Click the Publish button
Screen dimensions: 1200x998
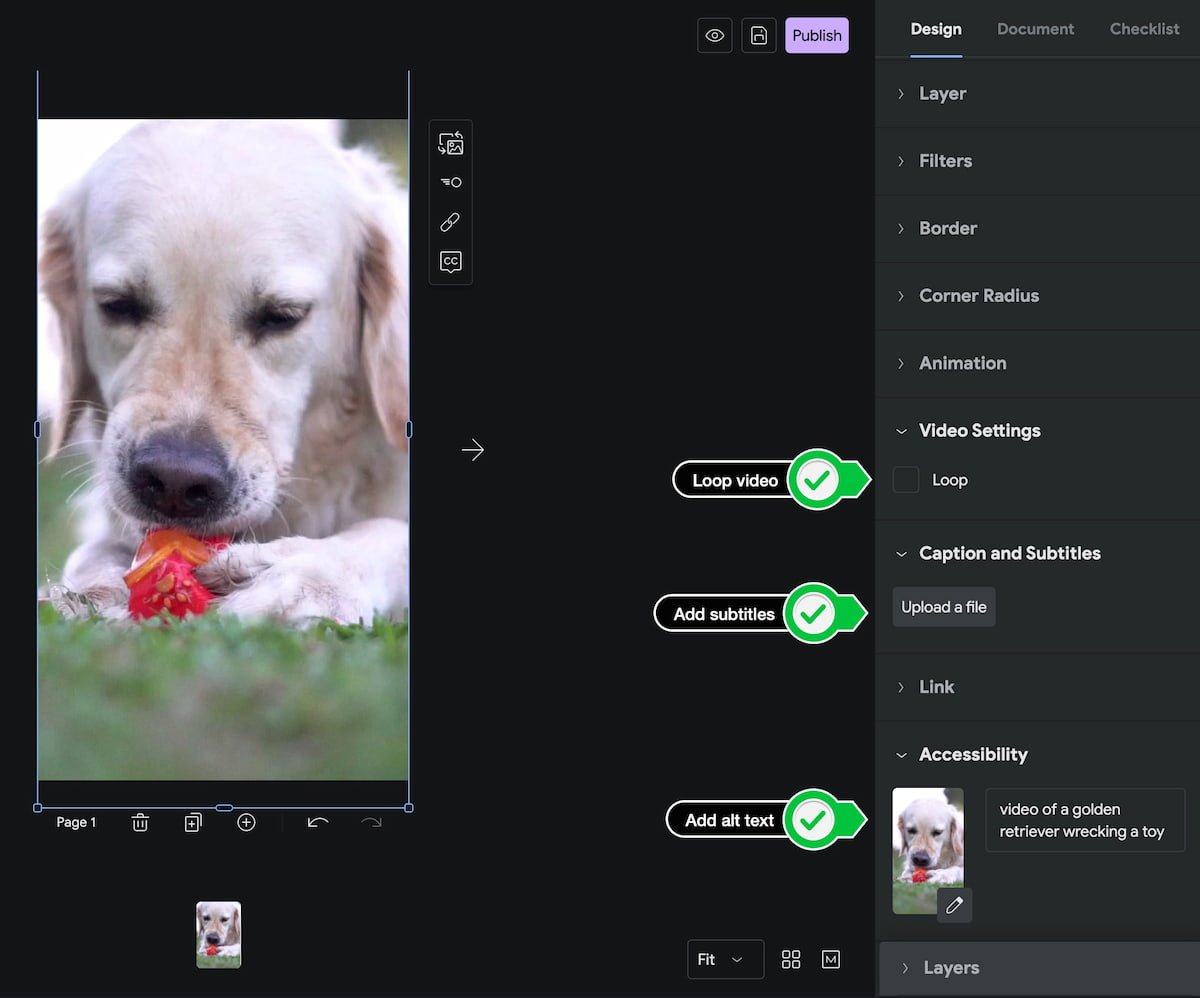(817, 35)
